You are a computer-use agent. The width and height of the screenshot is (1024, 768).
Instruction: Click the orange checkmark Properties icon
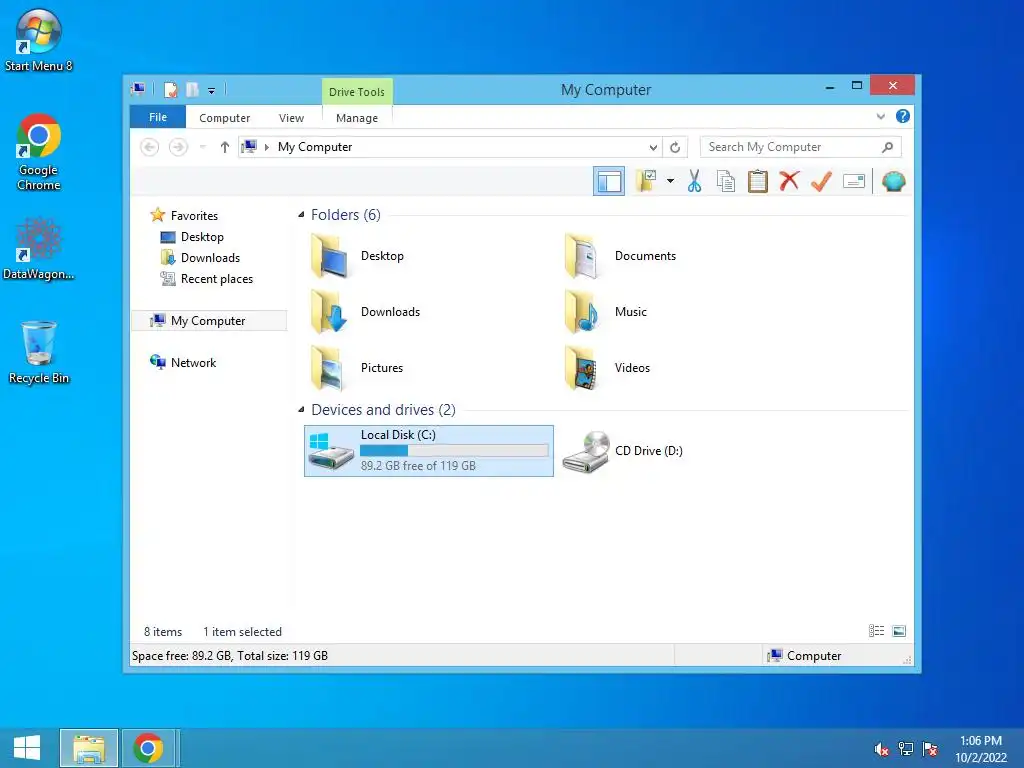click(822, 181)
